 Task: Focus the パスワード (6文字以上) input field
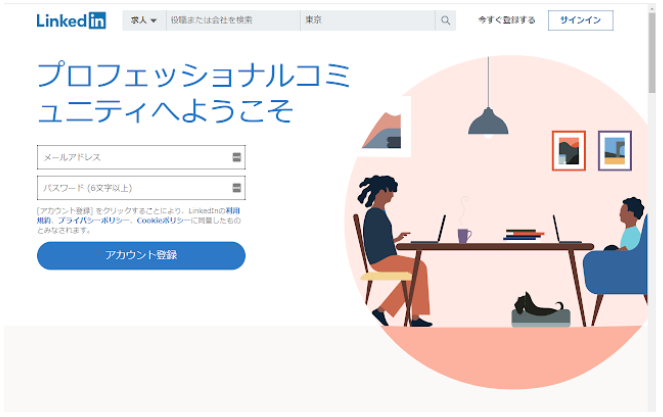click(141, 188)
